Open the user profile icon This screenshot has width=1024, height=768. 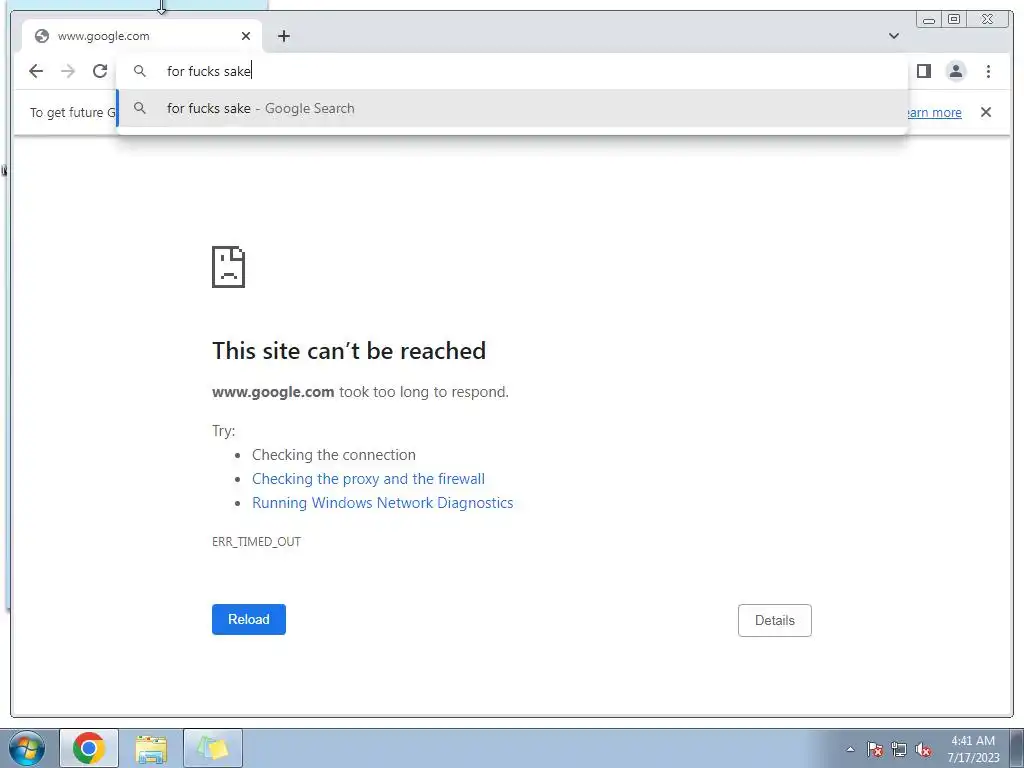956,71
